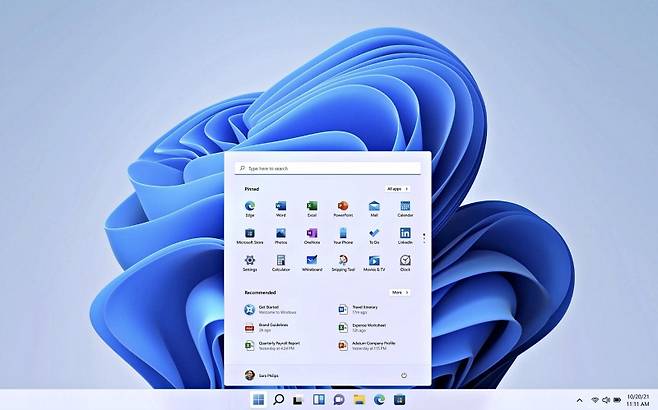658x410 pixels.
Task: Expand the All apps list
Action: pyautogui.click(x=398, y=188)
